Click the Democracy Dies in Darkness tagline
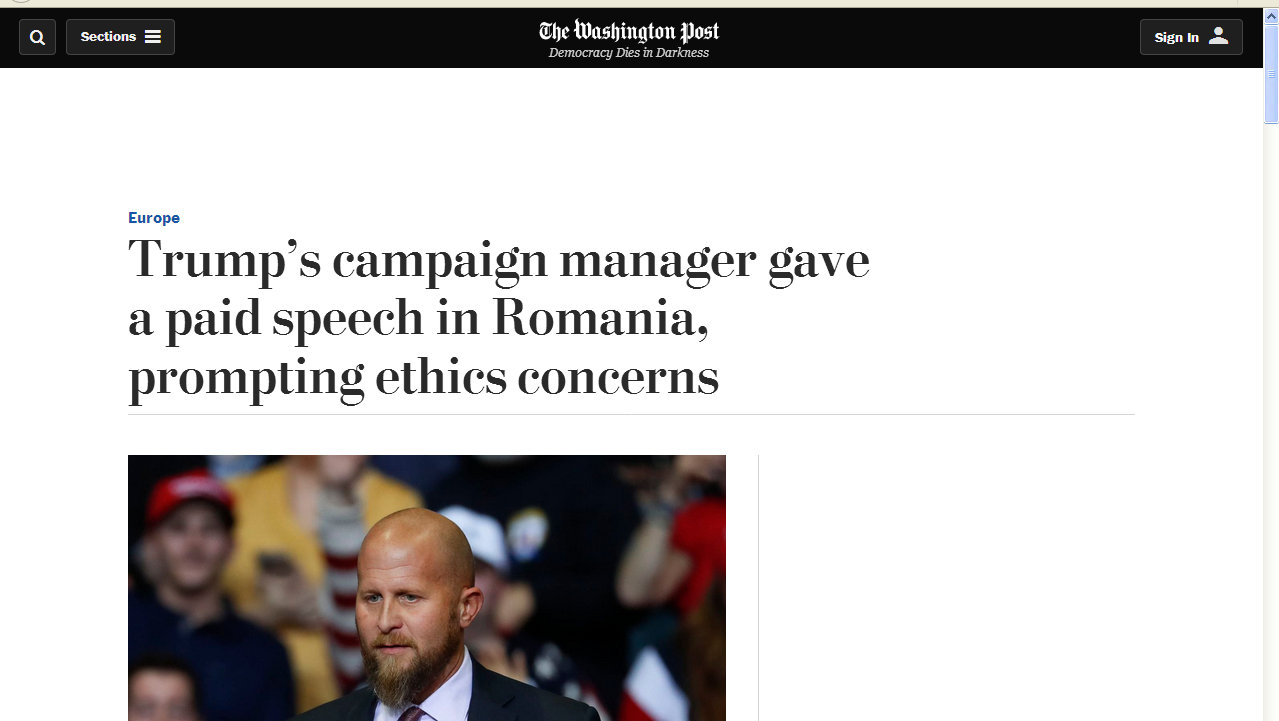 pyautogui.click(x=629, y=53)
